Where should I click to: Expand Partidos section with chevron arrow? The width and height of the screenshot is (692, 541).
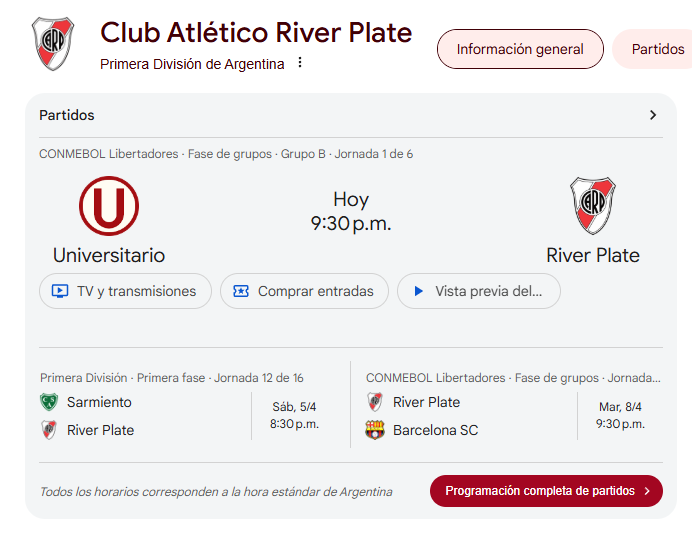[653, 115]
